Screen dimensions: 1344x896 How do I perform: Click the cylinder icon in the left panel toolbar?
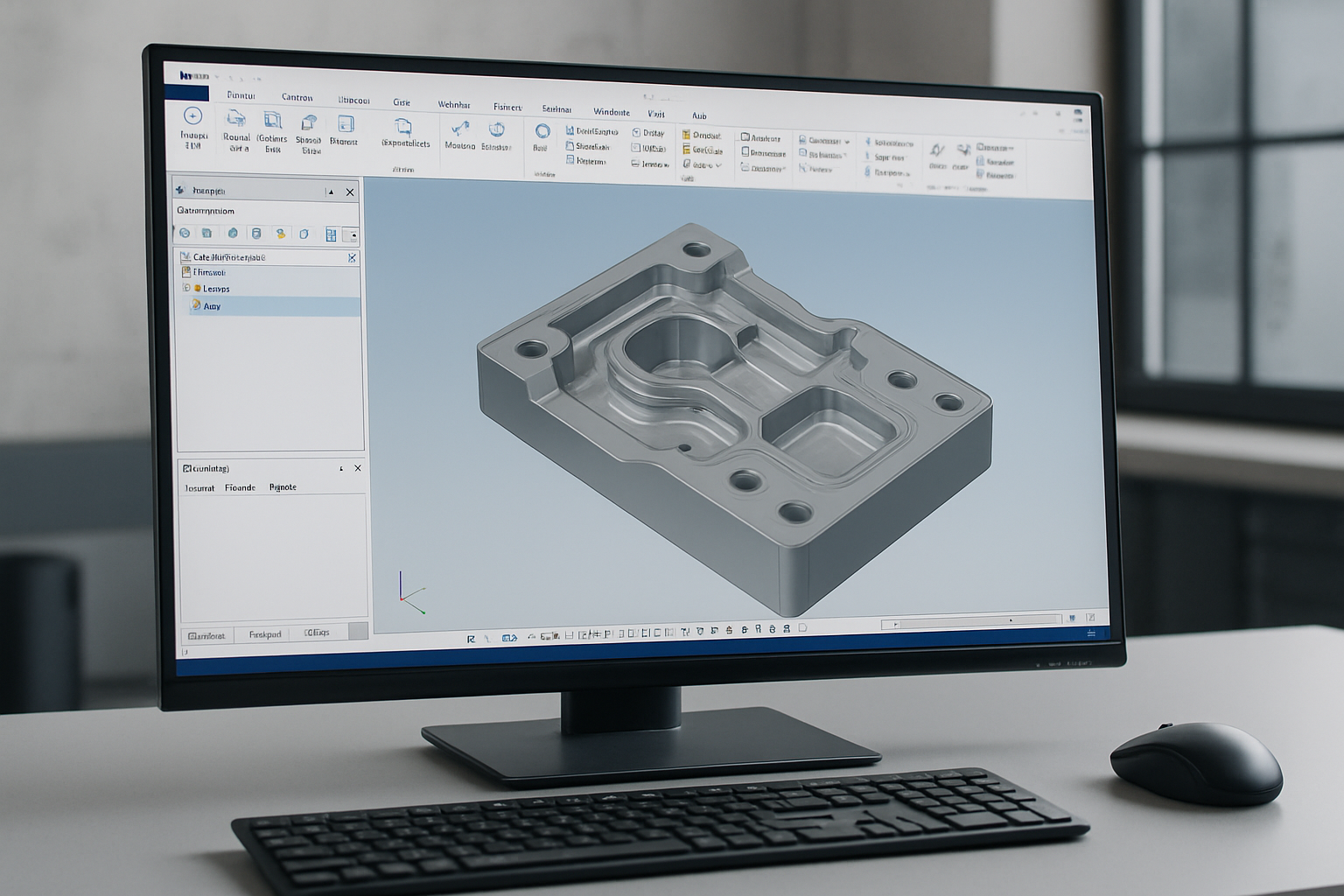point(255,234)
